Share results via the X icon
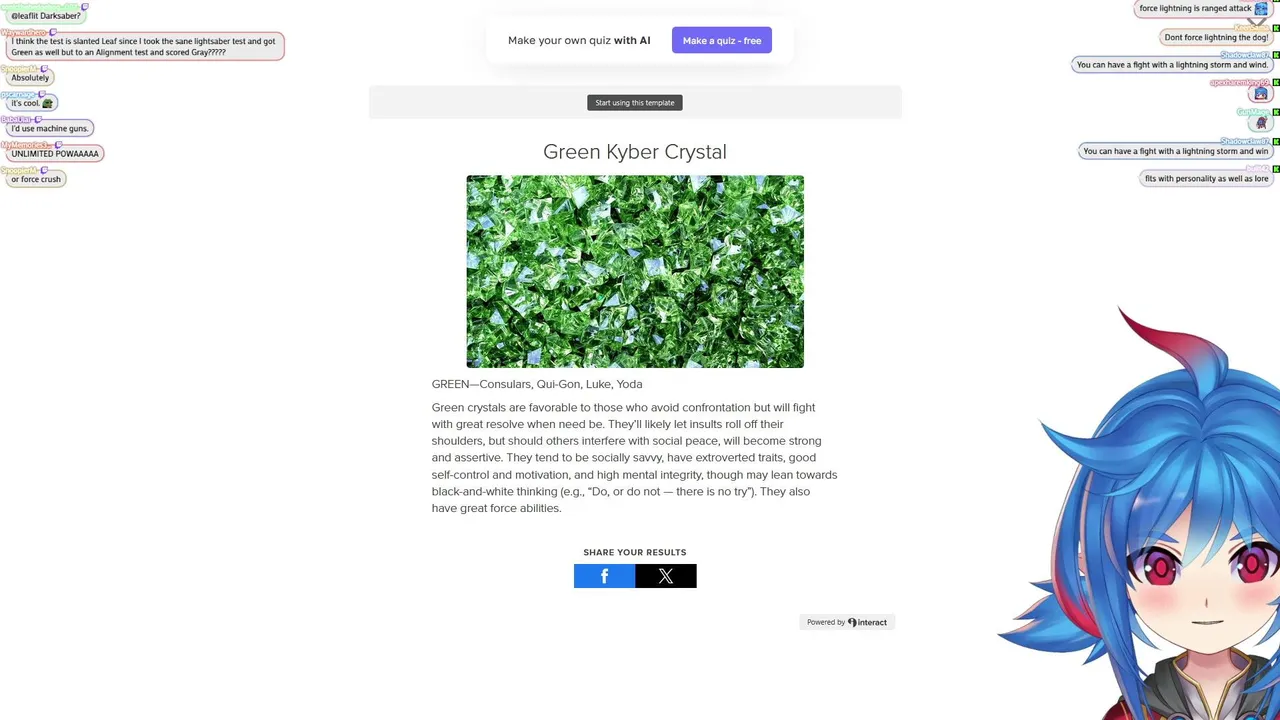This screenshot has height=720, width=1280. (666, 576)
